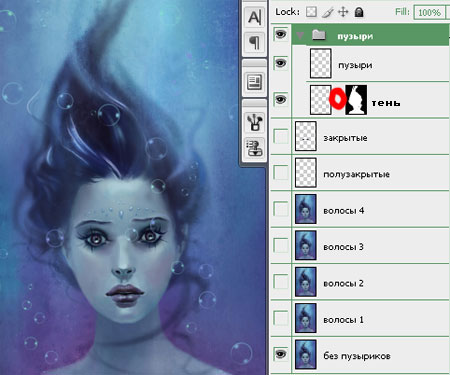Select the тень layer mask thumbnail

356,100
